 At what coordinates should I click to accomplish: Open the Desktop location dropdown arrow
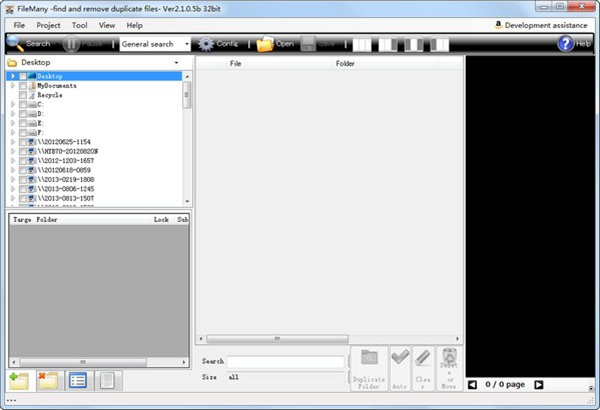click(x=178, y=62)
